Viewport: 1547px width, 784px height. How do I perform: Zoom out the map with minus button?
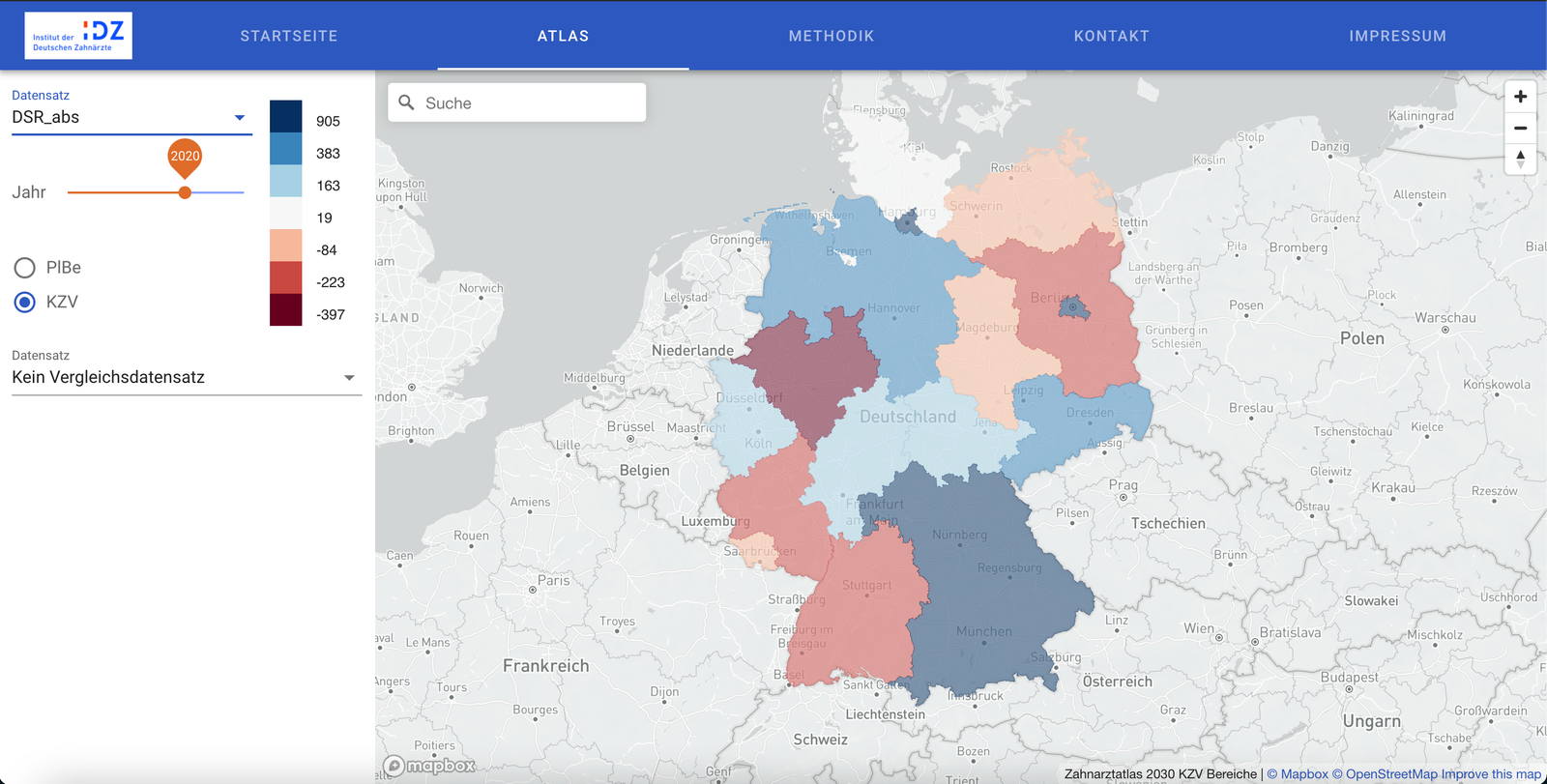1520,128
